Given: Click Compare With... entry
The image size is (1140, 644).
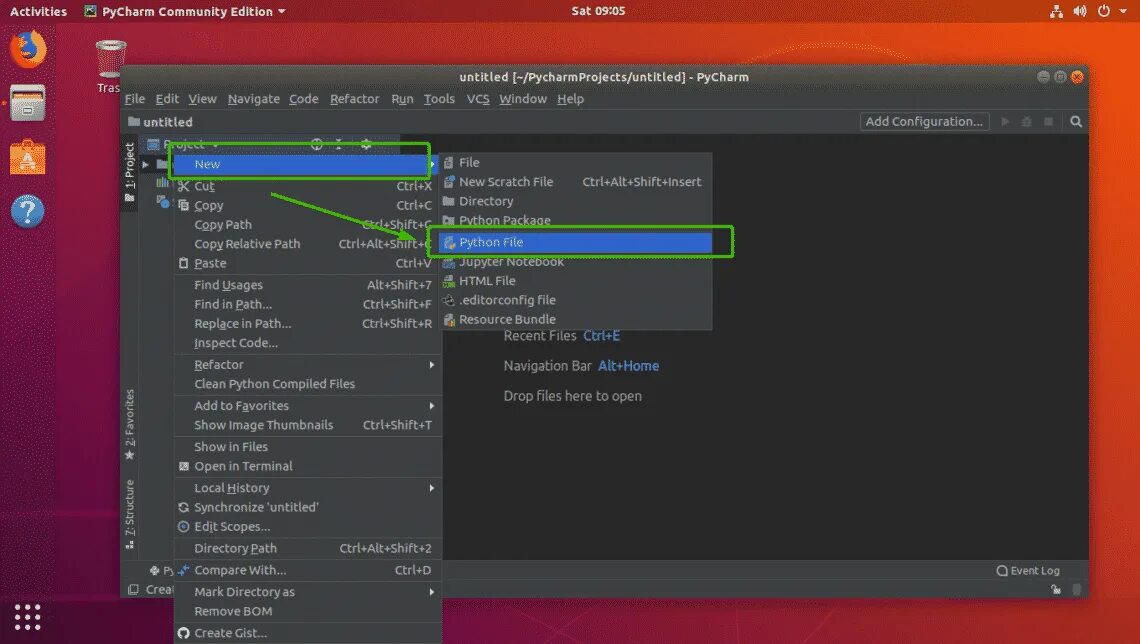Looking at the screenshot, I should (x=307, y=570).
